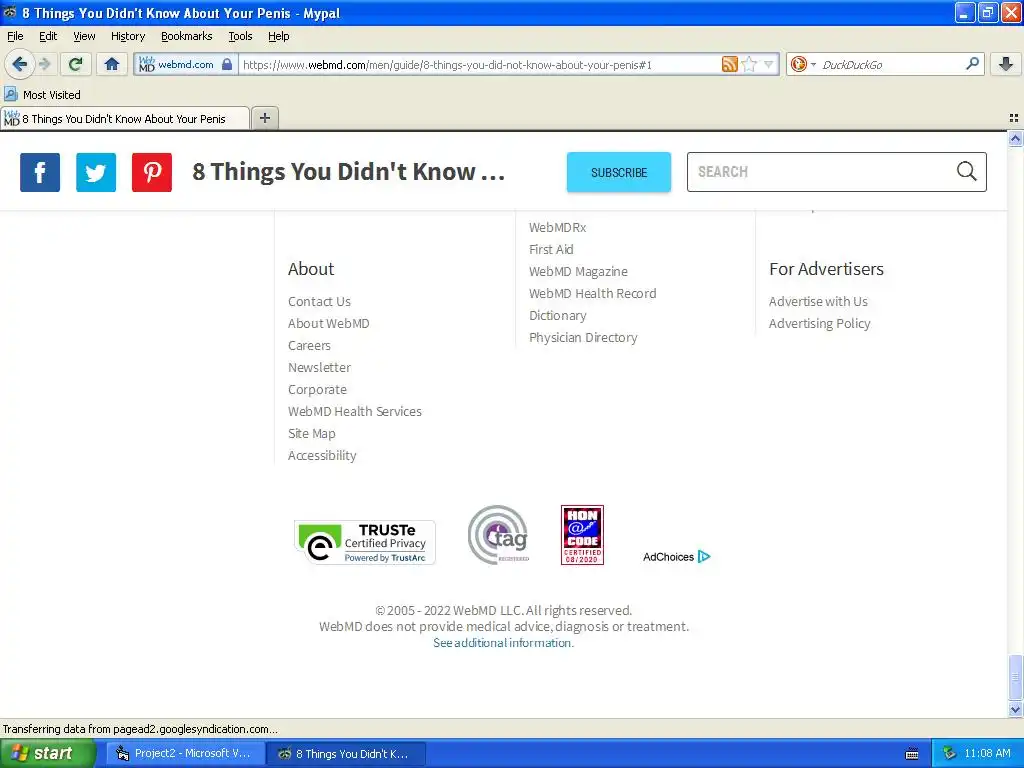
Task: Open the Bookmarks menu
Action: [187, 36]
